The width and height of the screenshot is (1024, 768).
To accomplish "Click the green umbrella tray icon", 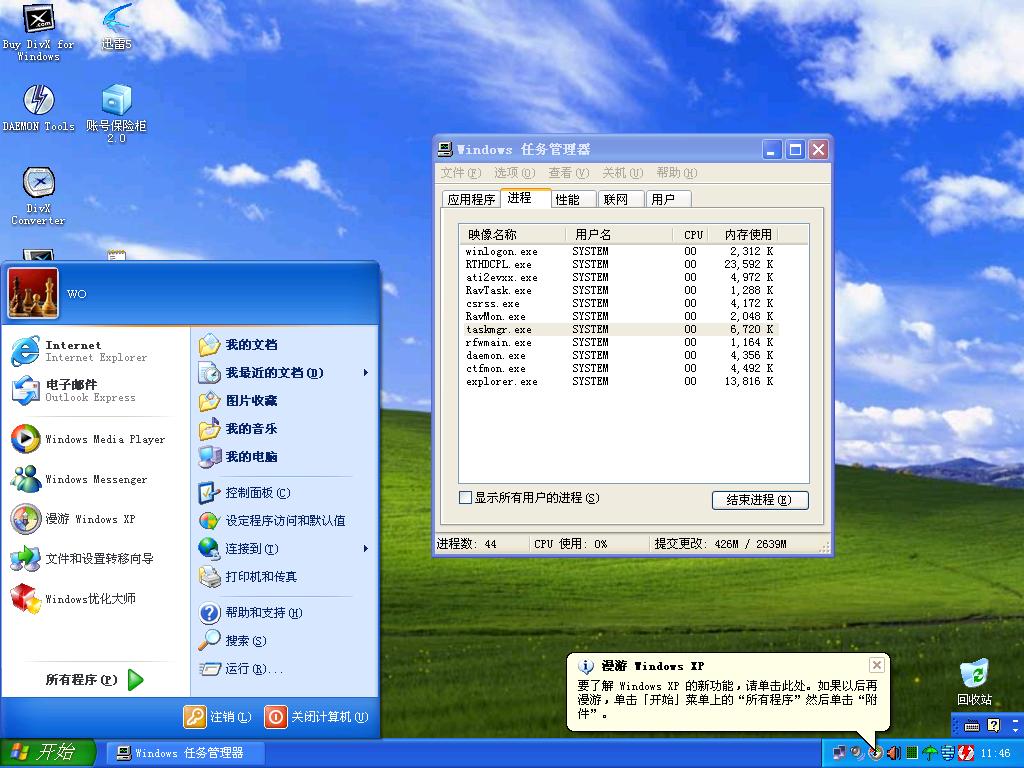I will point(930,753).
